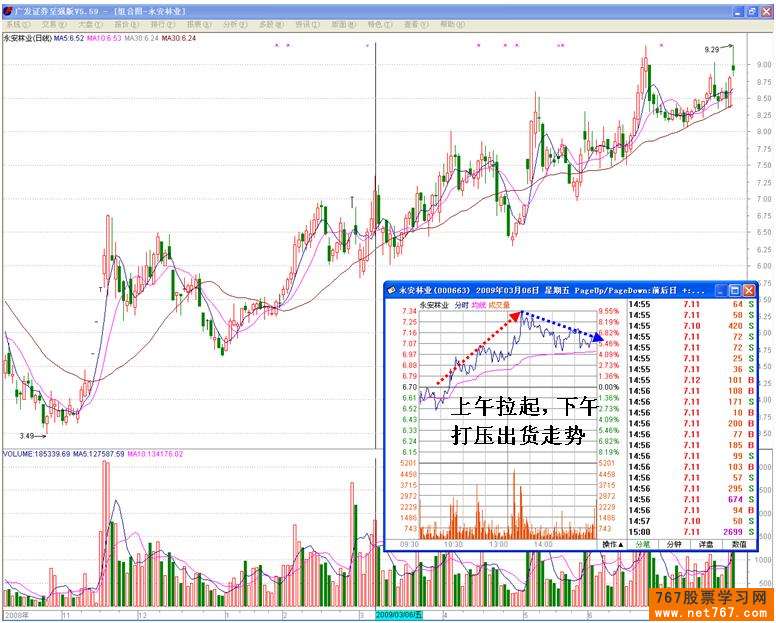This screenshot has width=776, height=623.
Task: Toggle the 均线 legend in popup chart
Action: pyautogui.click(x=479, y=305)
